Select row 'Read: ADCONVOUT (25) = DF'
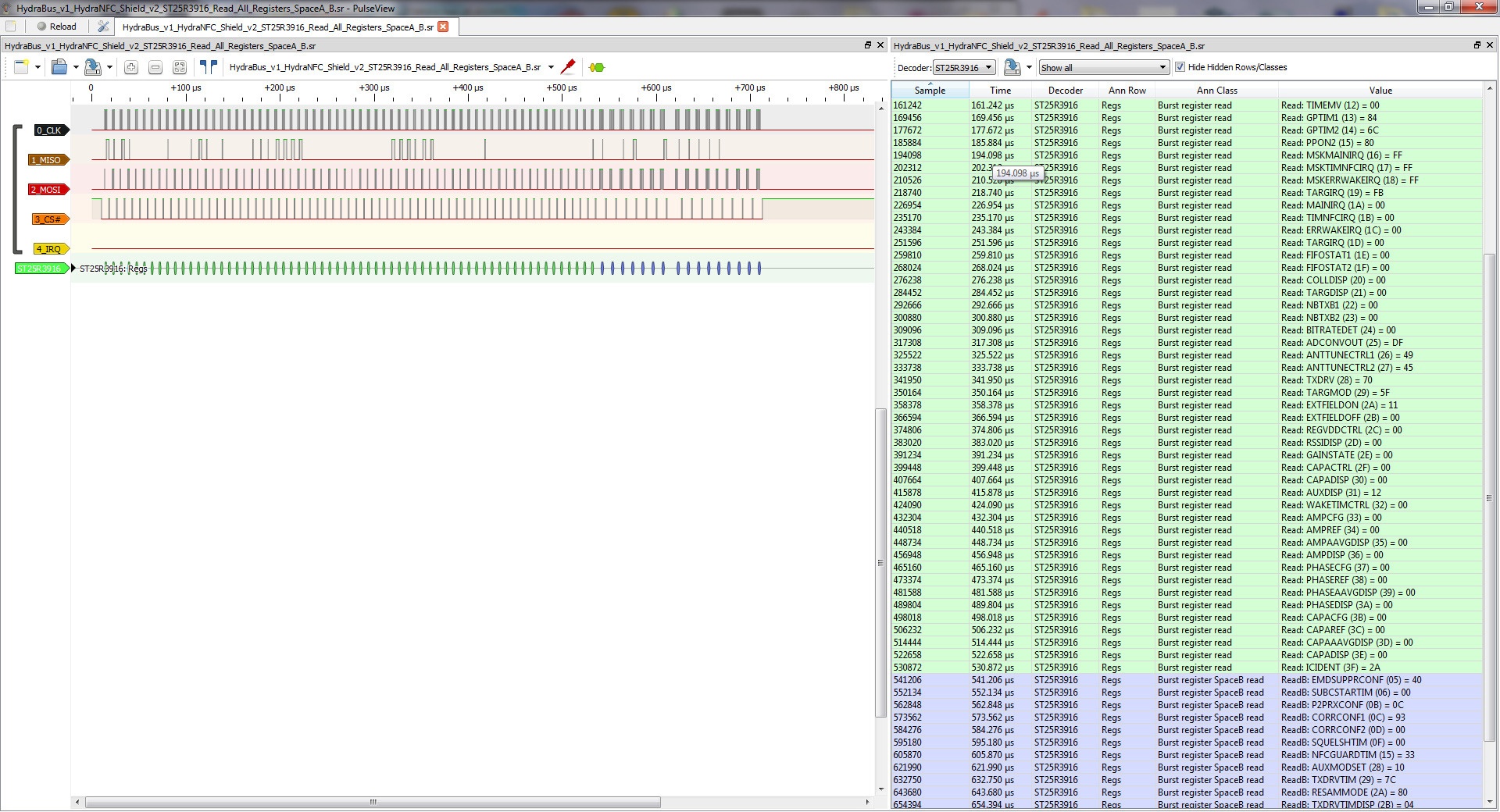Screen dimensions: 1500x812 [x=1187, y=343]
